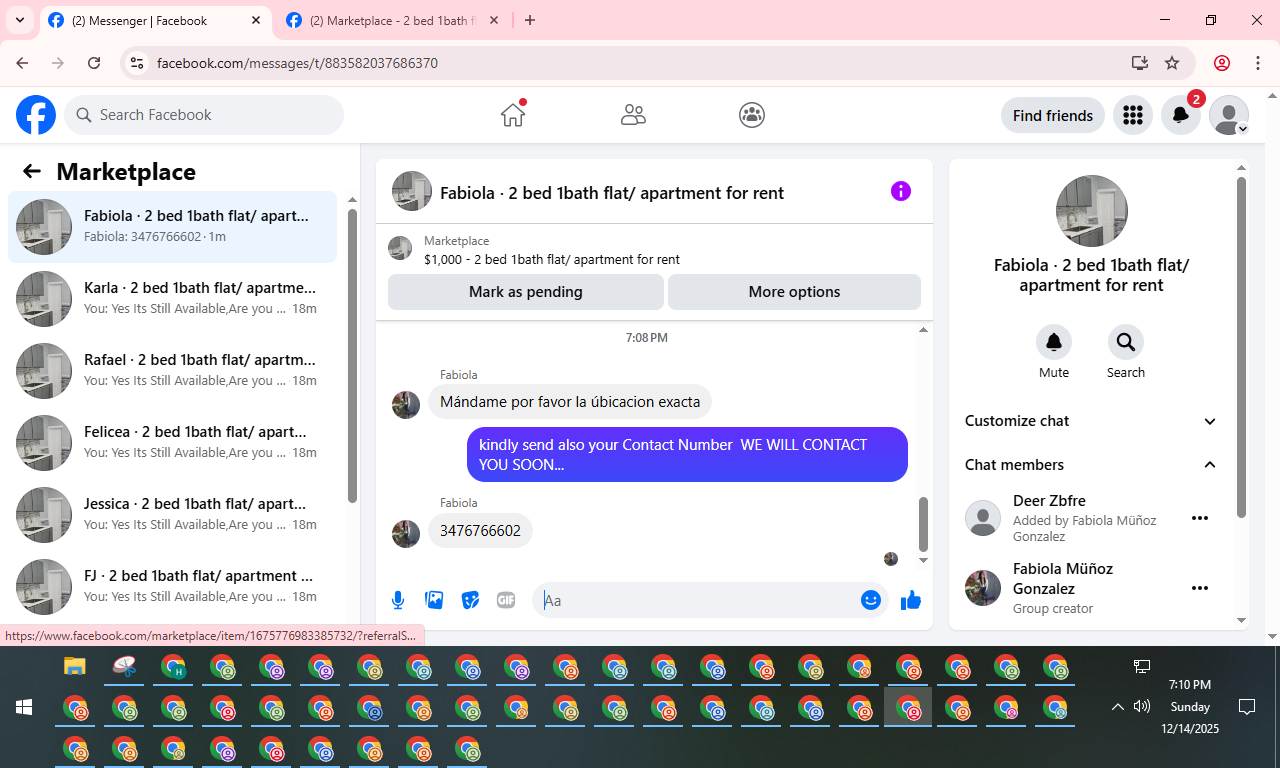Open the GIF picker
This screenshot has width=1280, height=768.
point(506,600)
